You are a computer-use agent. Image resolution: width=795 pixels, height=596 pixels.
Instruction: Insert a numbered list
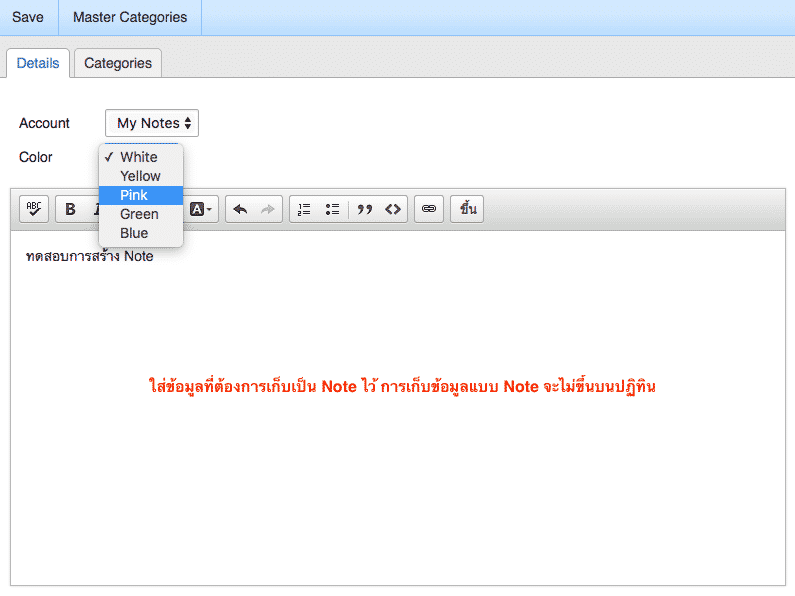tap(304, 209)
